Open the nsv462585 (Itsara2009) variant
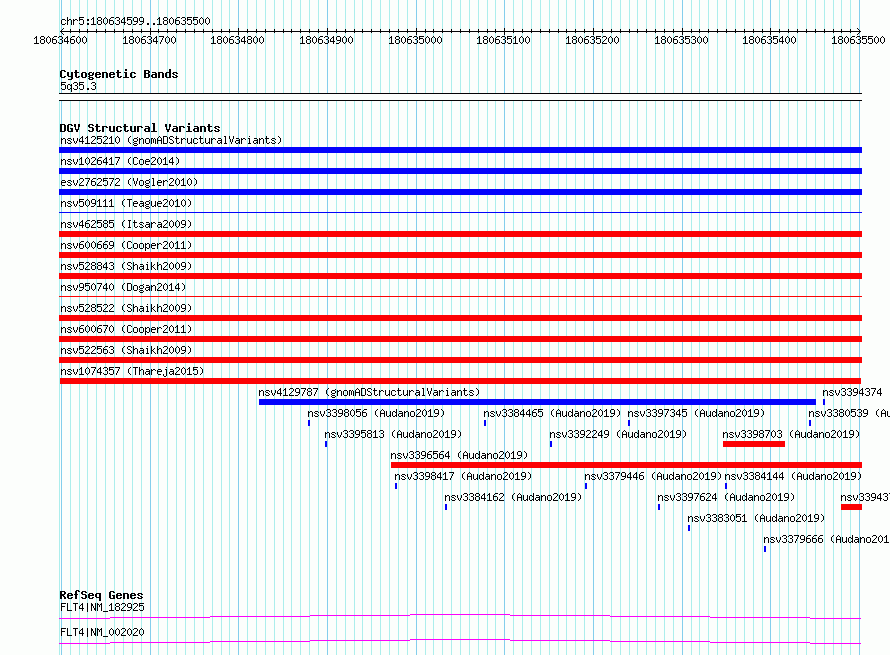 point(126,224)
